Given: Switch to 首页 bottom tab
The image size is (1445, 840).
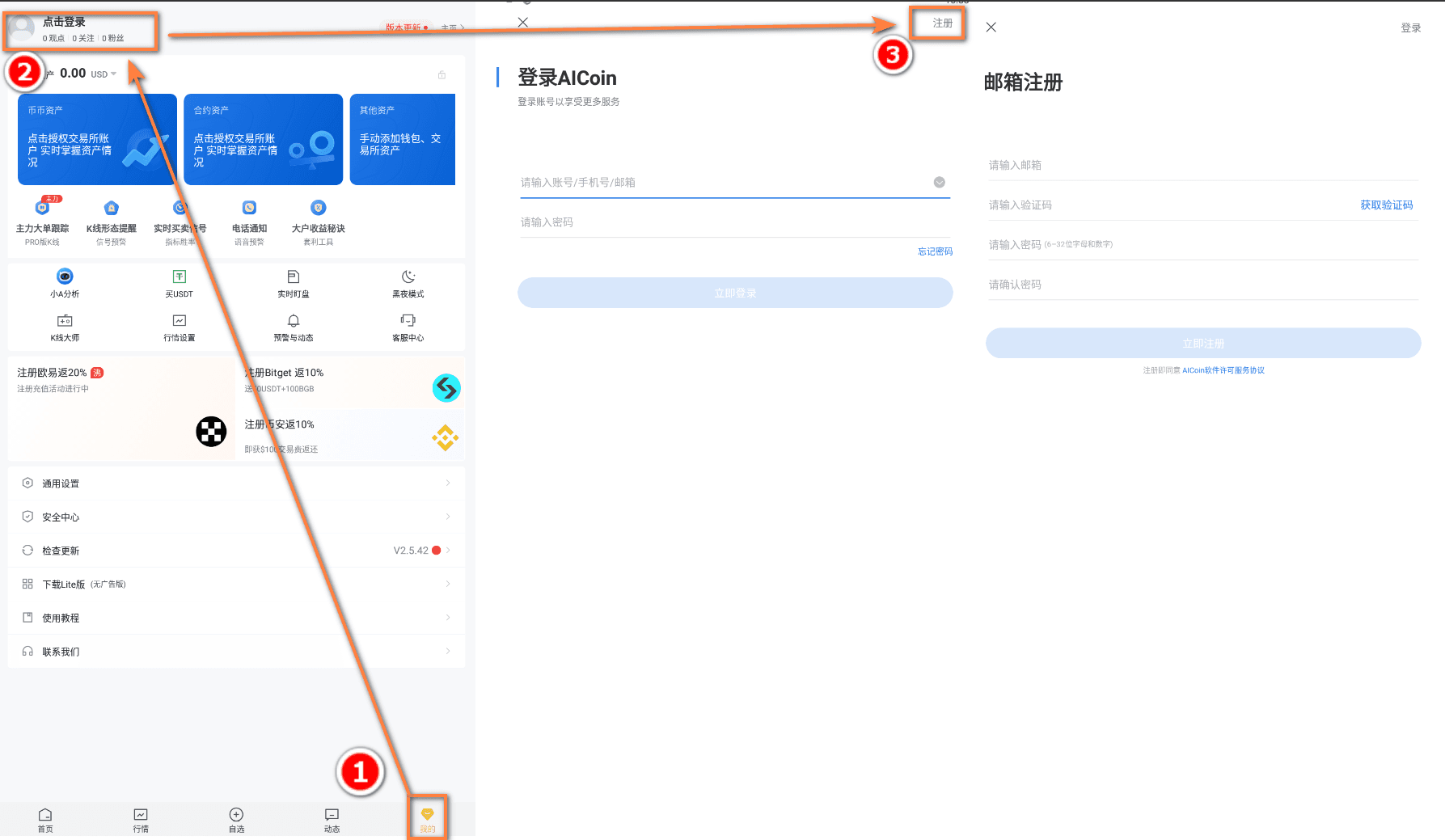Looking at the screenshot, I should point(45,820).
